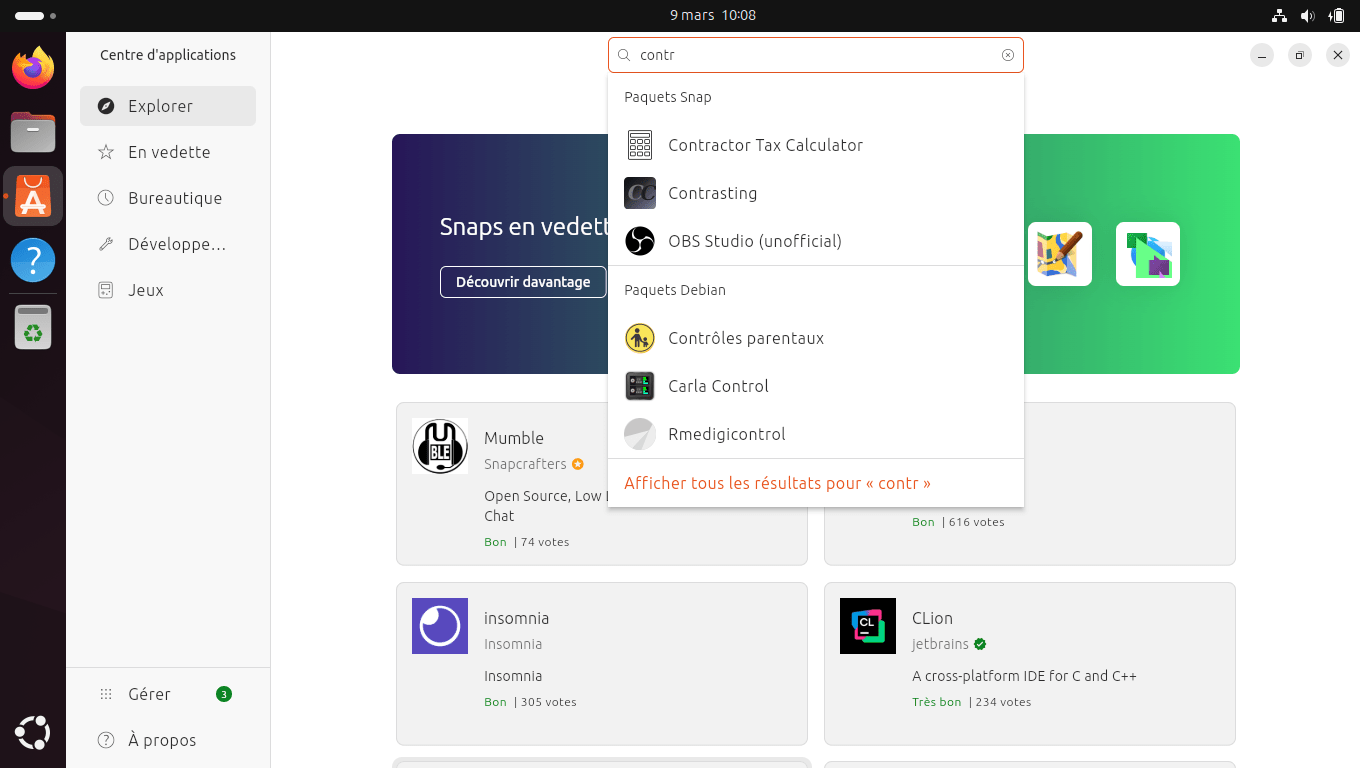
Task: Open the CLion app logo
Action: click(x=868, y=626)
